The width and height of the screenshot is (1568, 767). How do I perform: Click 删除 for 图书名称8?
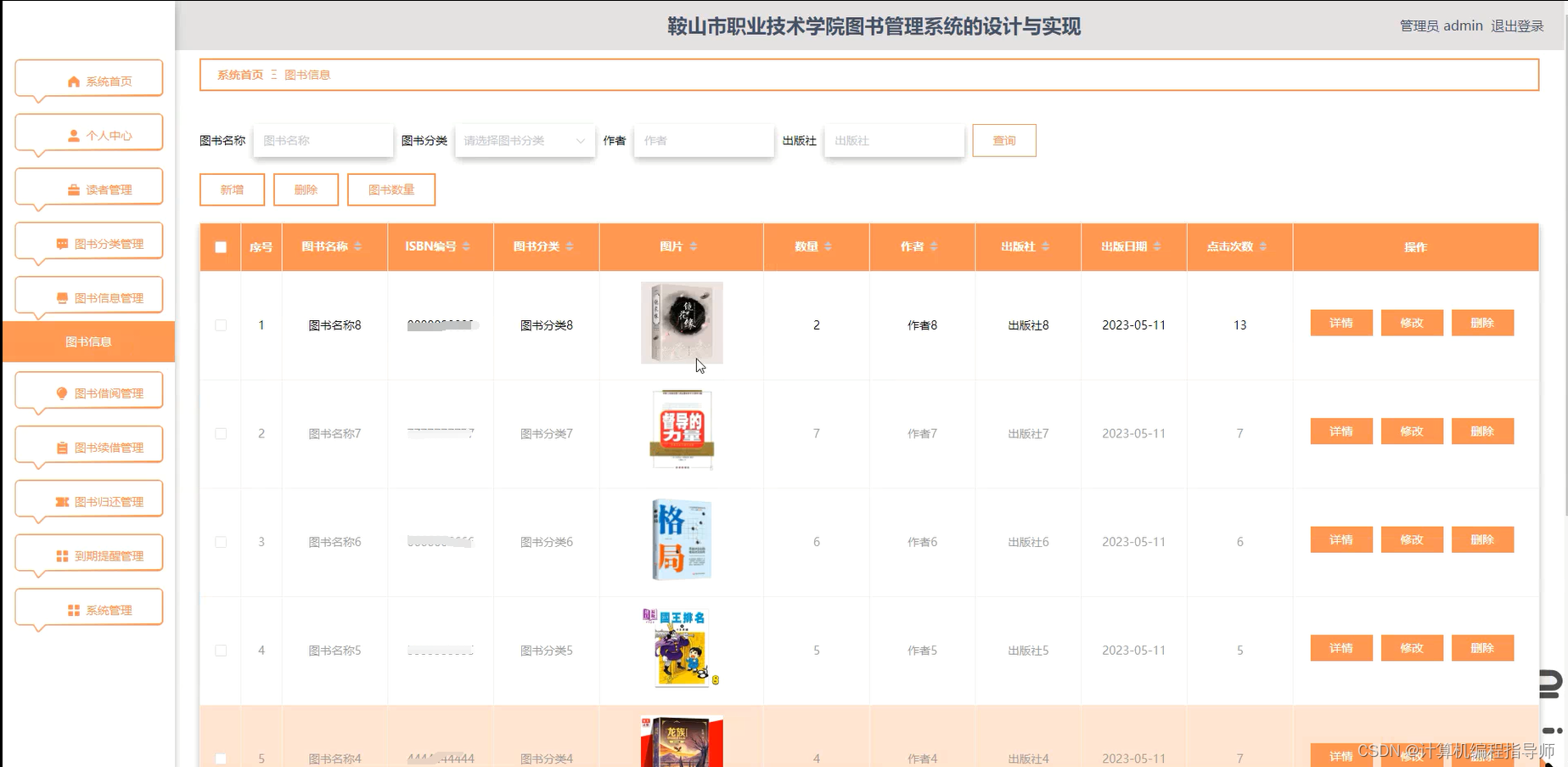(x=1482, y=323)
